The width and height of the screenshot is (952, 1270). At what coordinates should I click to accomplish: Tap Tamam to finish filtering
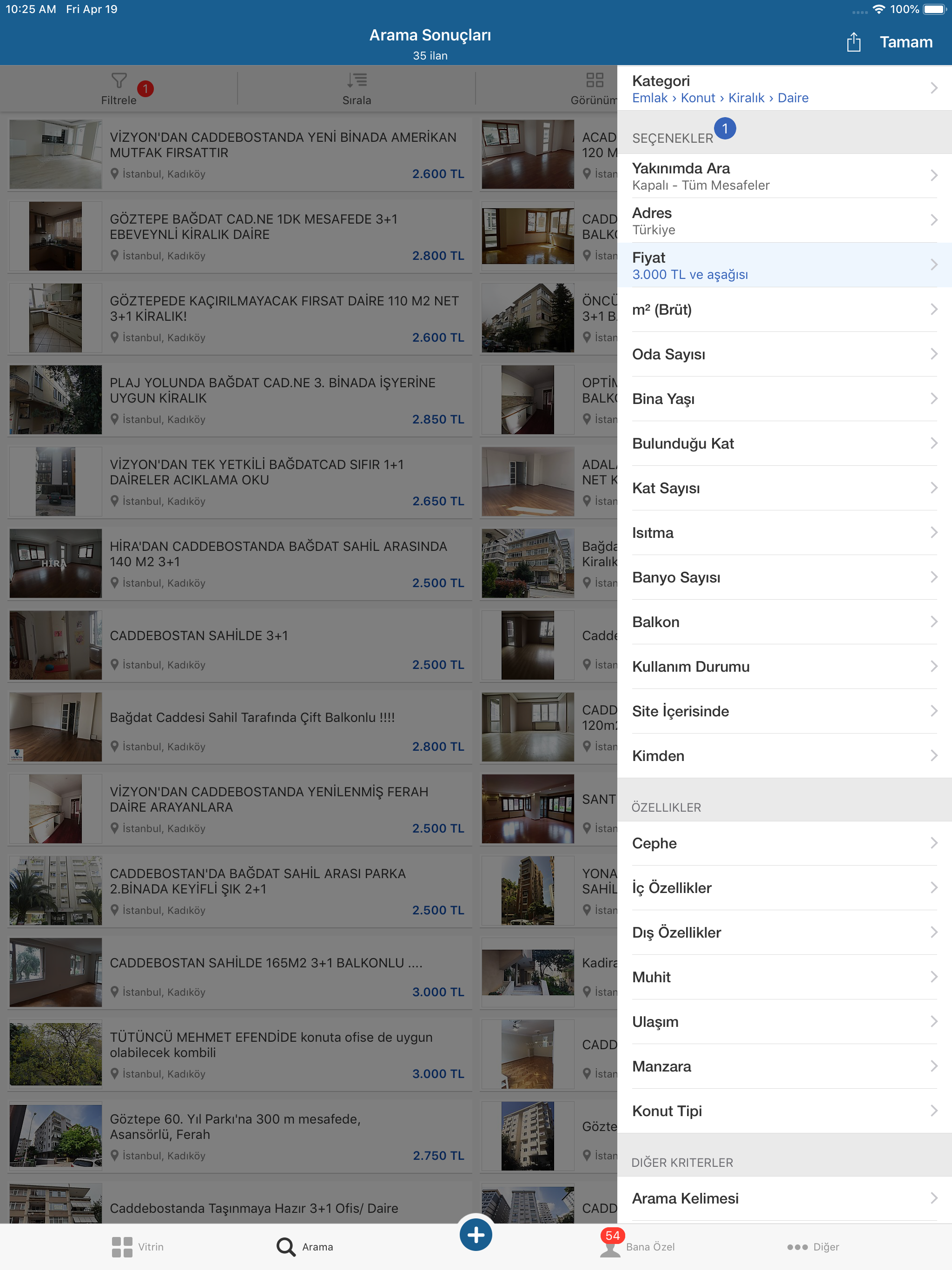(906, 42)
